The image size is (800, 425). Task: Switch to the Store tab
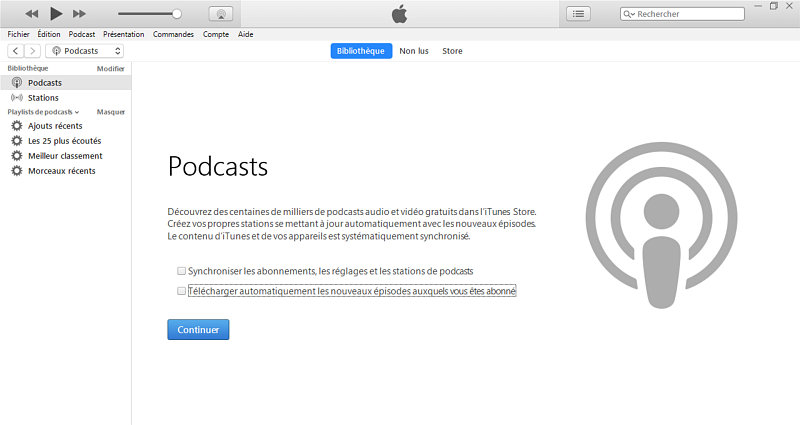point(452,51)
